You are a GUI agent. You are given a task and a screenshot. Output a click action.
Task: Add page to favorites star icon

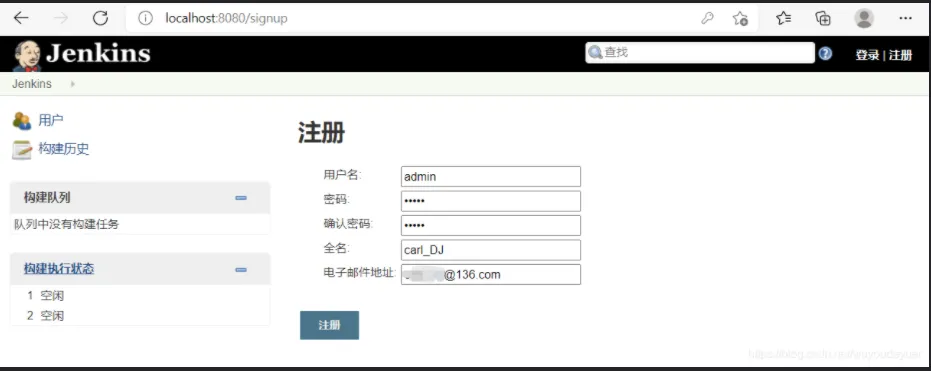click(x=740, y=18)
